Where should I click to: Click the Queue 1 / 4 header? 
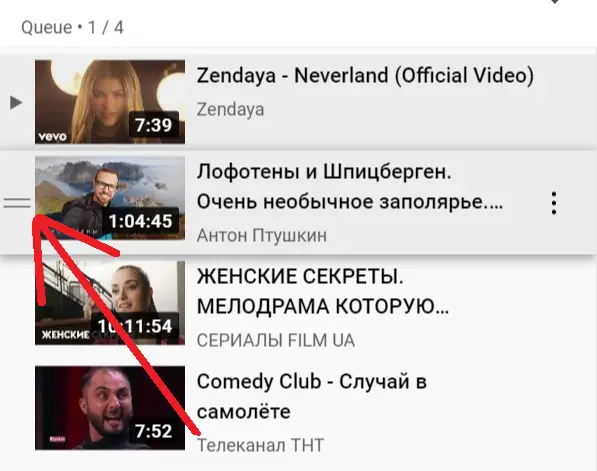pos(72,27)
